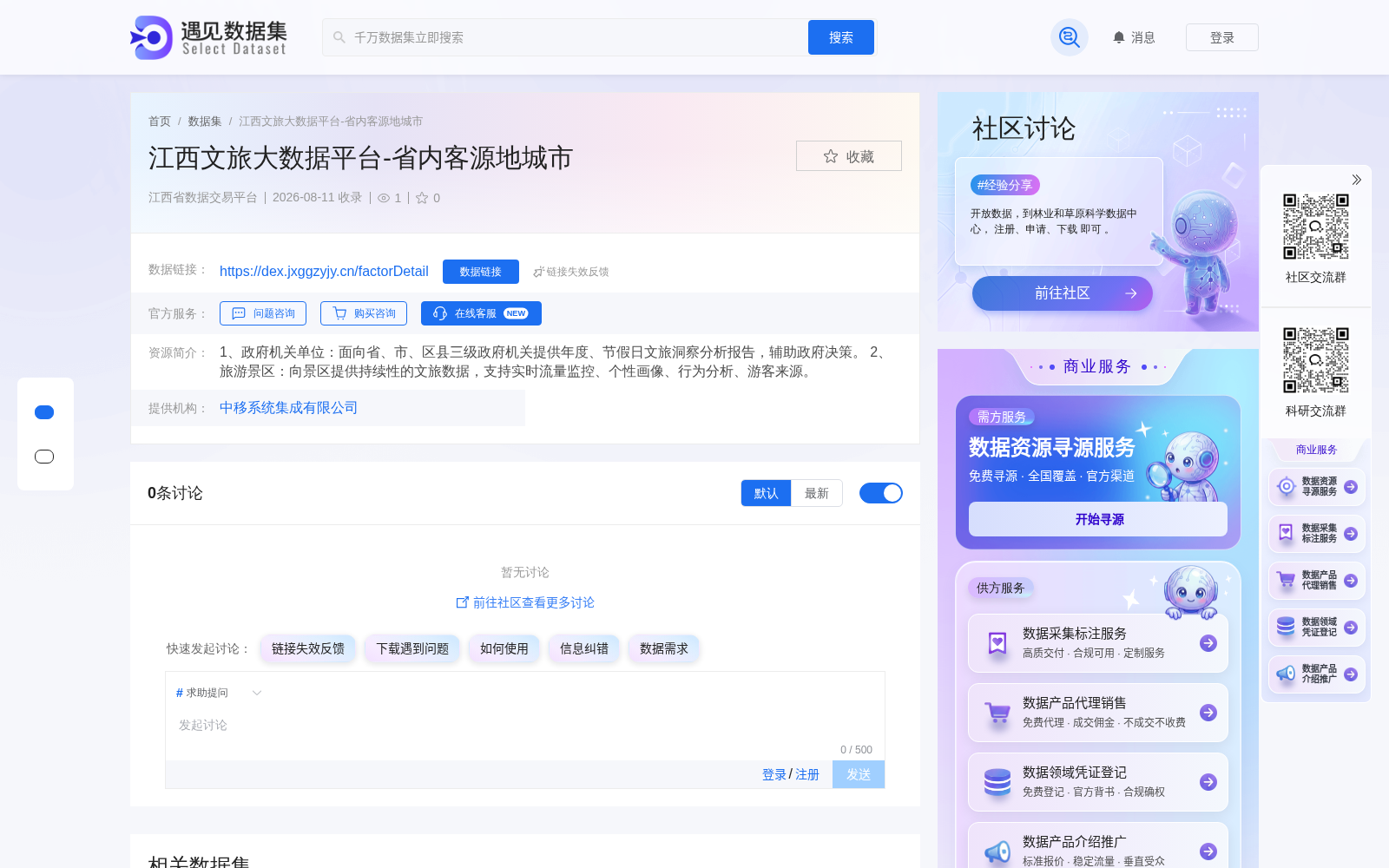Click the round AI search icon in header
1389x868 pixels.
[1070, 37]
